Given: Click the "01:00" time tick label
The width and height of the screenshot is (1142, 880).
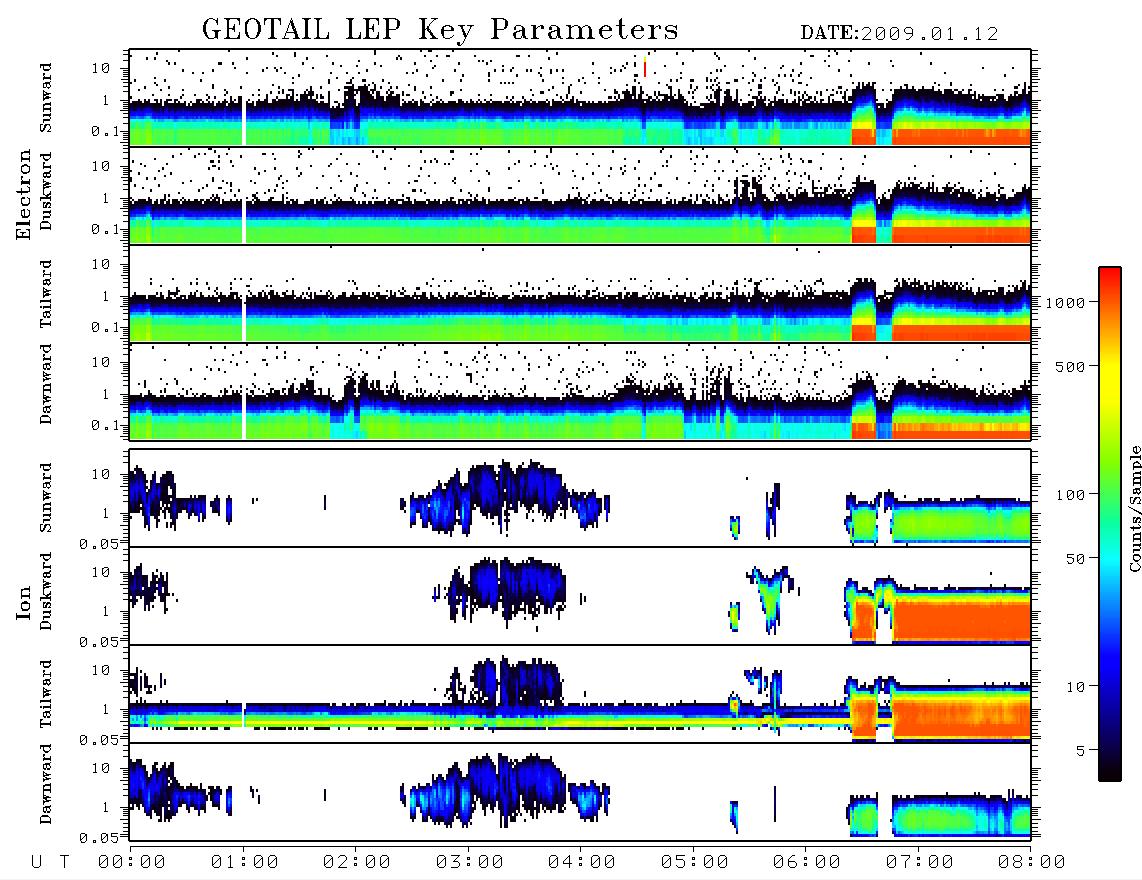Looking at the screenshot, I should point(245,862).
